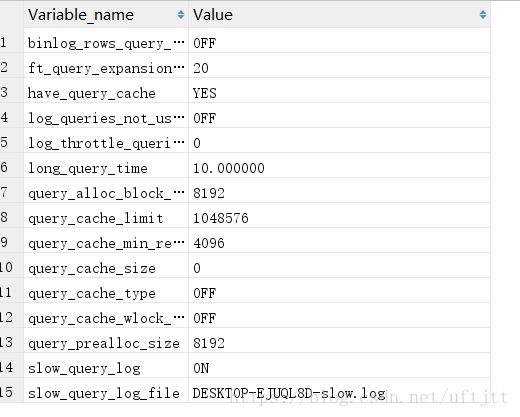Viewport: 520px width, 417px height.
Task: Sort by Value column arrows
Action: tap(483, 15)
